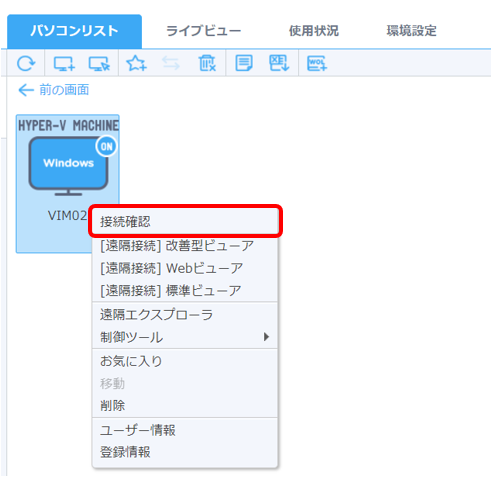Go to the 環境設定 tab
Viewport: 503px width, 480px height.
[x=411, y=31]
